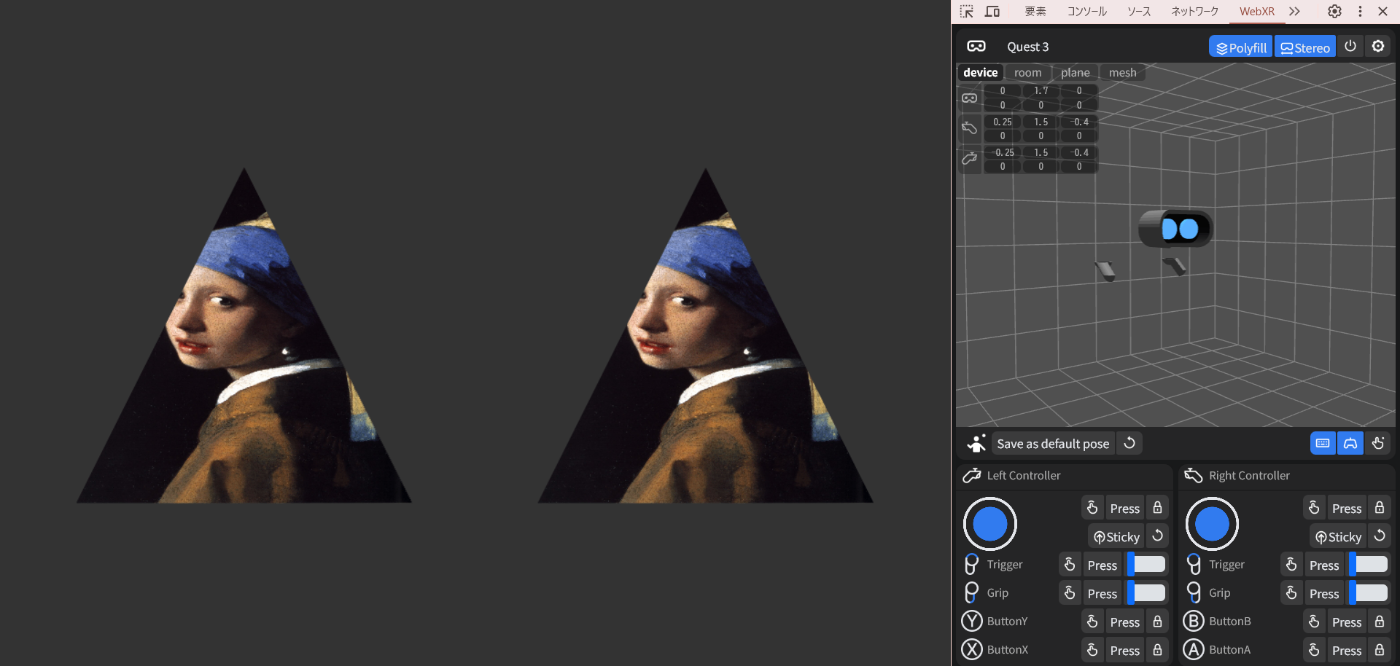1400x666 pixels.
Task: Open emulator settings gear next to power icon
Action: pyautogui.click(x=1378, y=46)
